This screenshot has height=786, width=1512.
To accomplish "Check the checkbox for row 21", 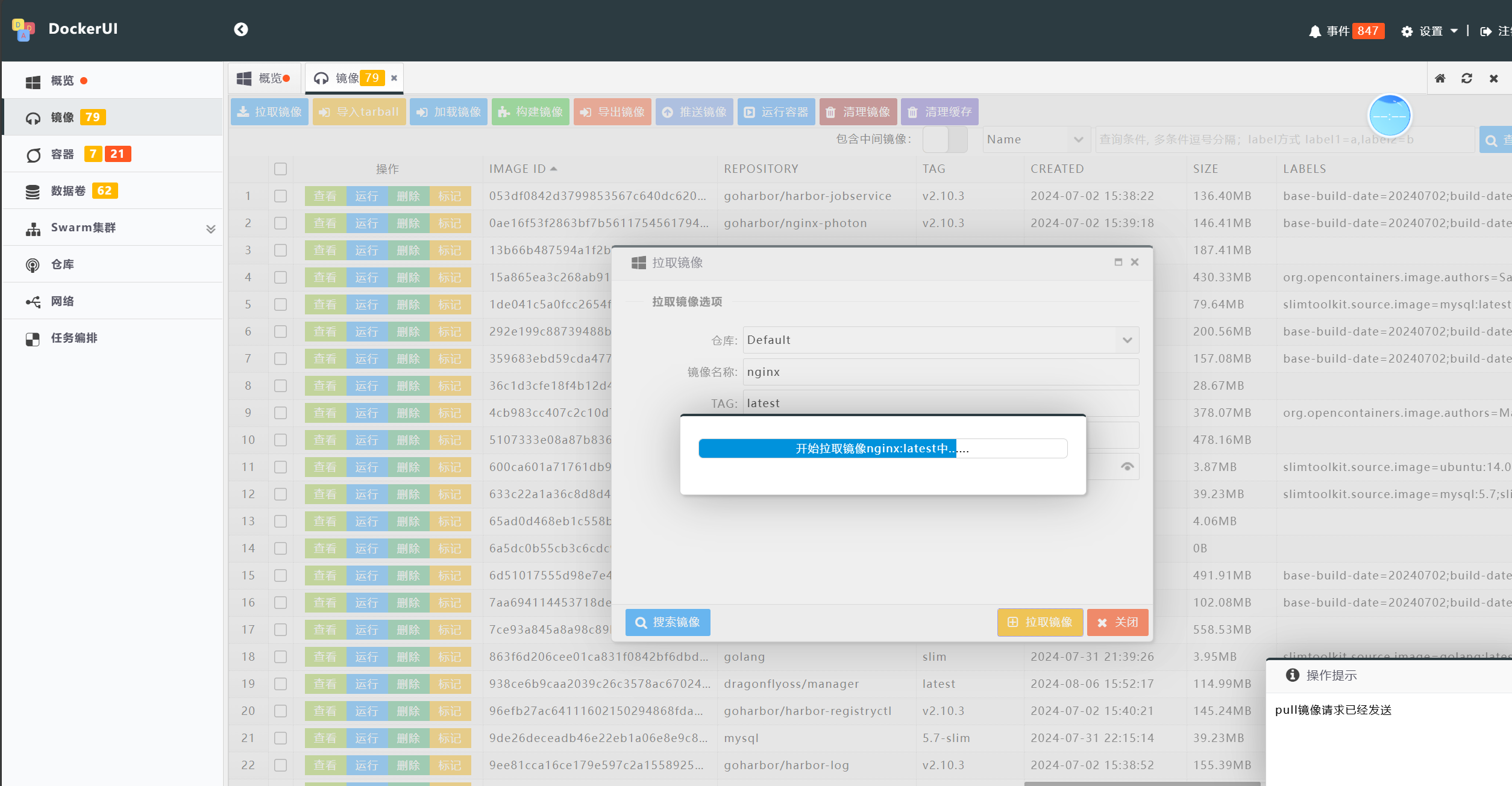I will click(280, 738).
